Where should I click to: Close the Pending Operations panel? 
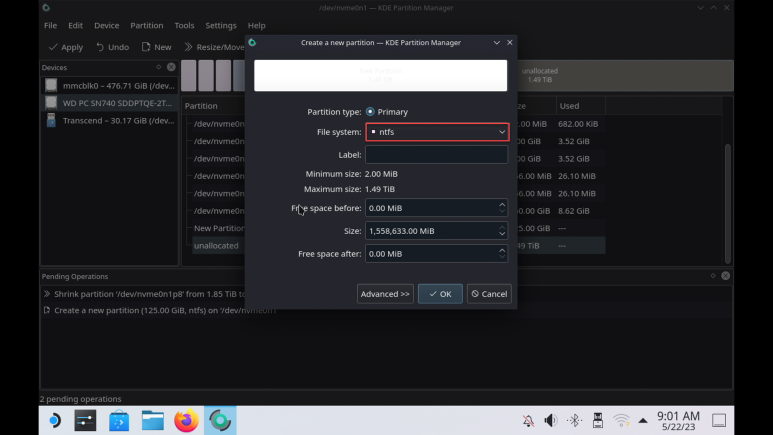(726, 276)
